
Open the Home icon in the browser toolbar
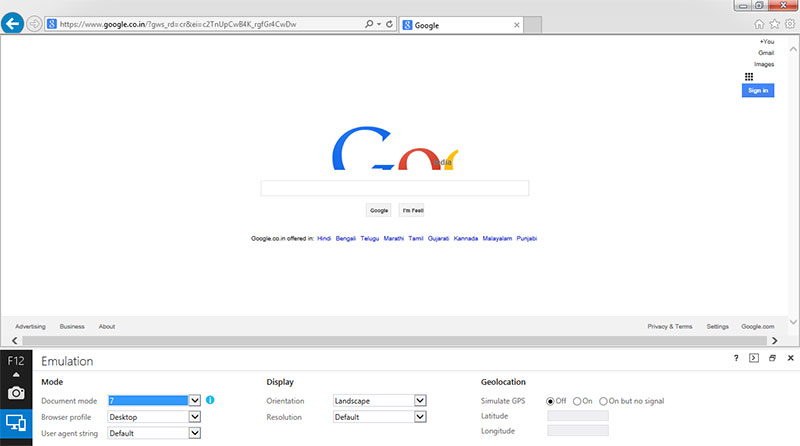pos(759,24)
